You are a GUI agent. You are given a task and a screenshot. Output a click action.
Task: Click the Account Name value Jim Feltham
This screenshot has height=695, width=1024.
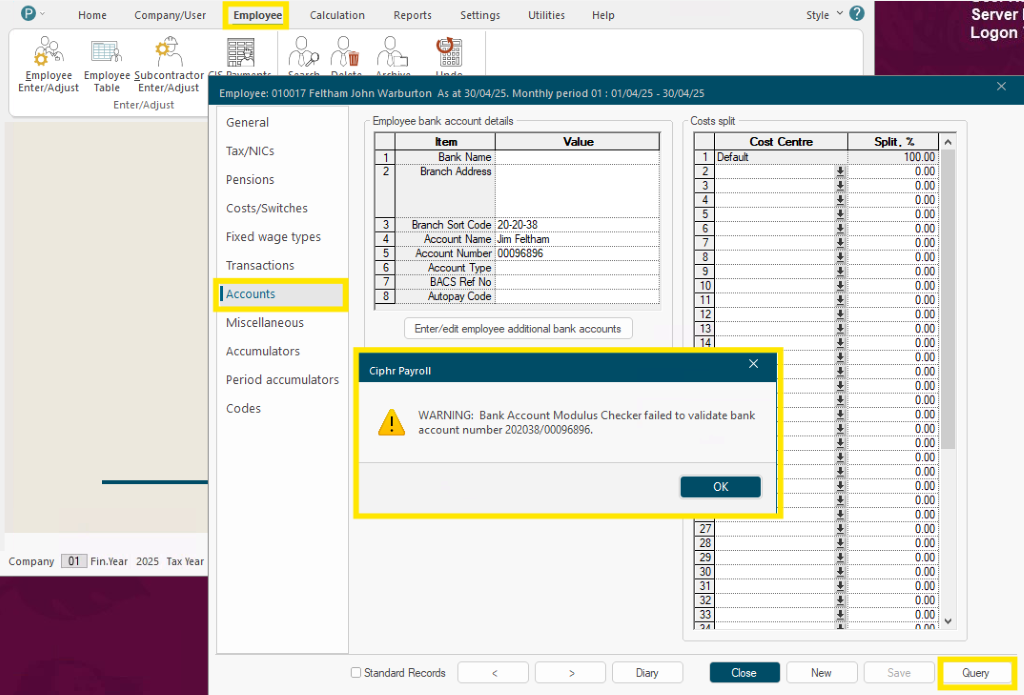577,239
